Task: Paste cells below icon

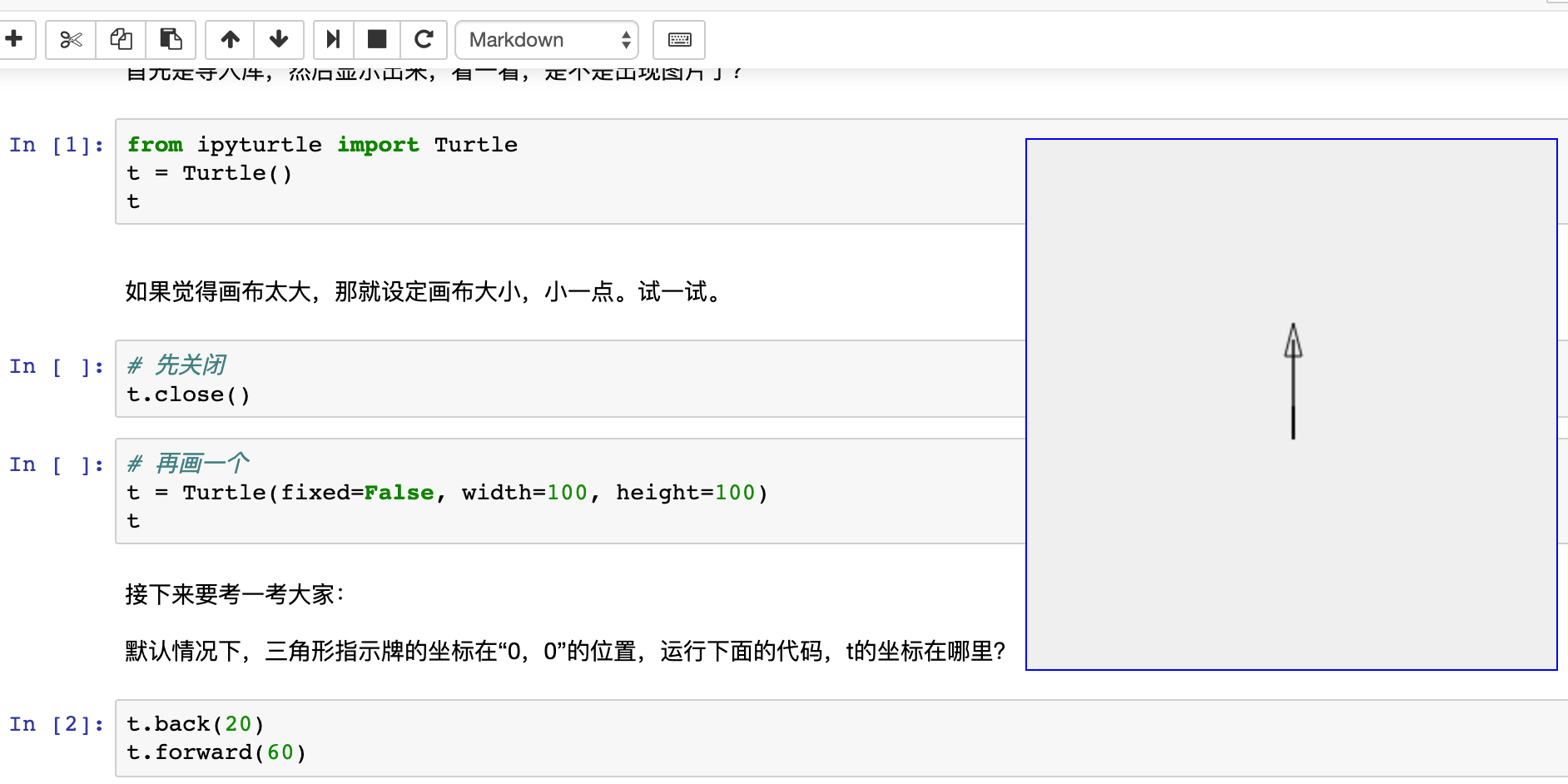Action: click(x=171, y=39)
